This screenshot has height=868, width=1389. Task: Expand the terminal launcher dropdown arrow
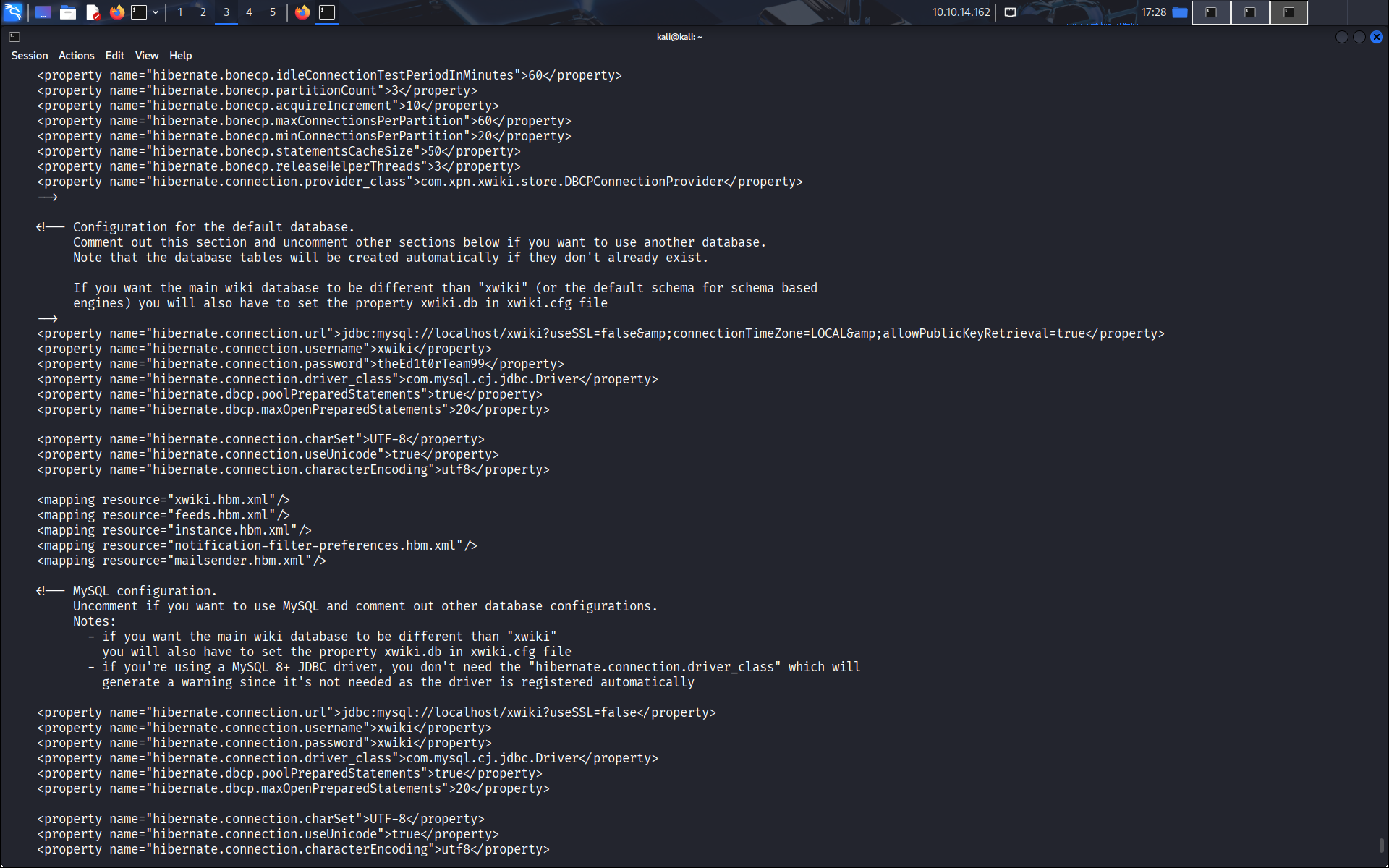tap(156, 12)
